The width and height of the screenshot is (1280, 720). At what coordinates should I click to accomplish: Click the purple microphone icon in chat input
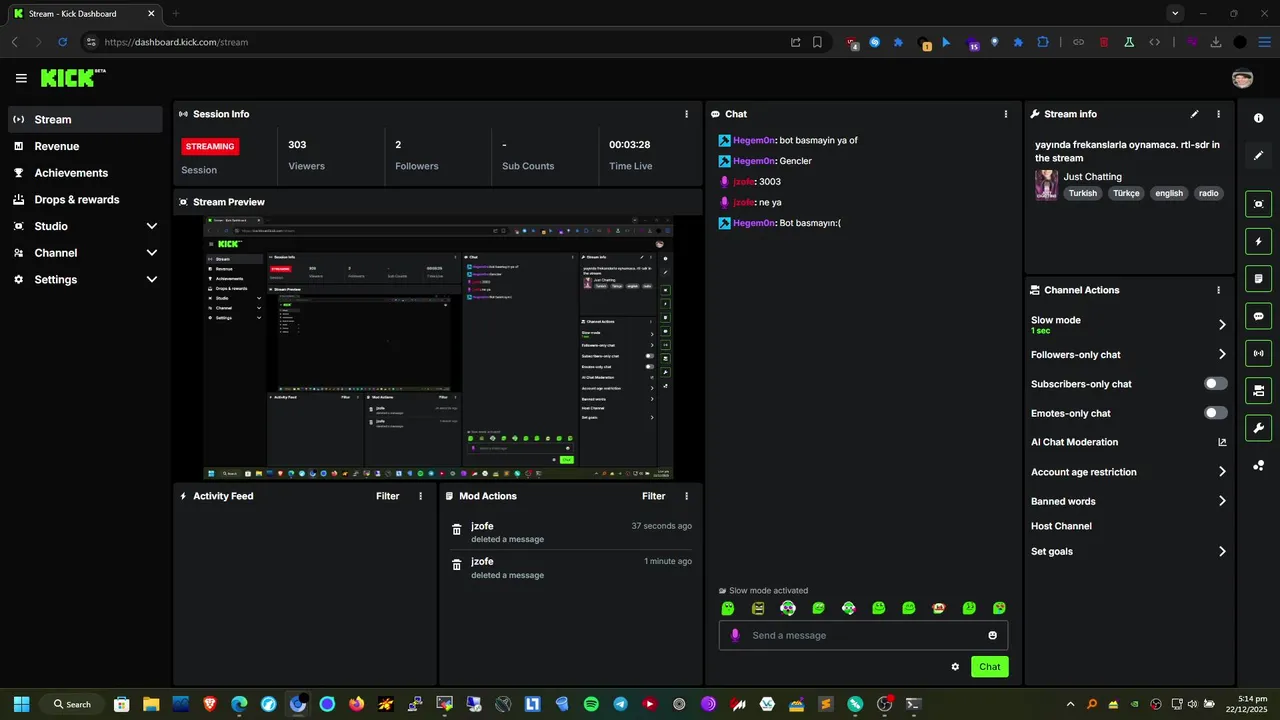point(735,635)
